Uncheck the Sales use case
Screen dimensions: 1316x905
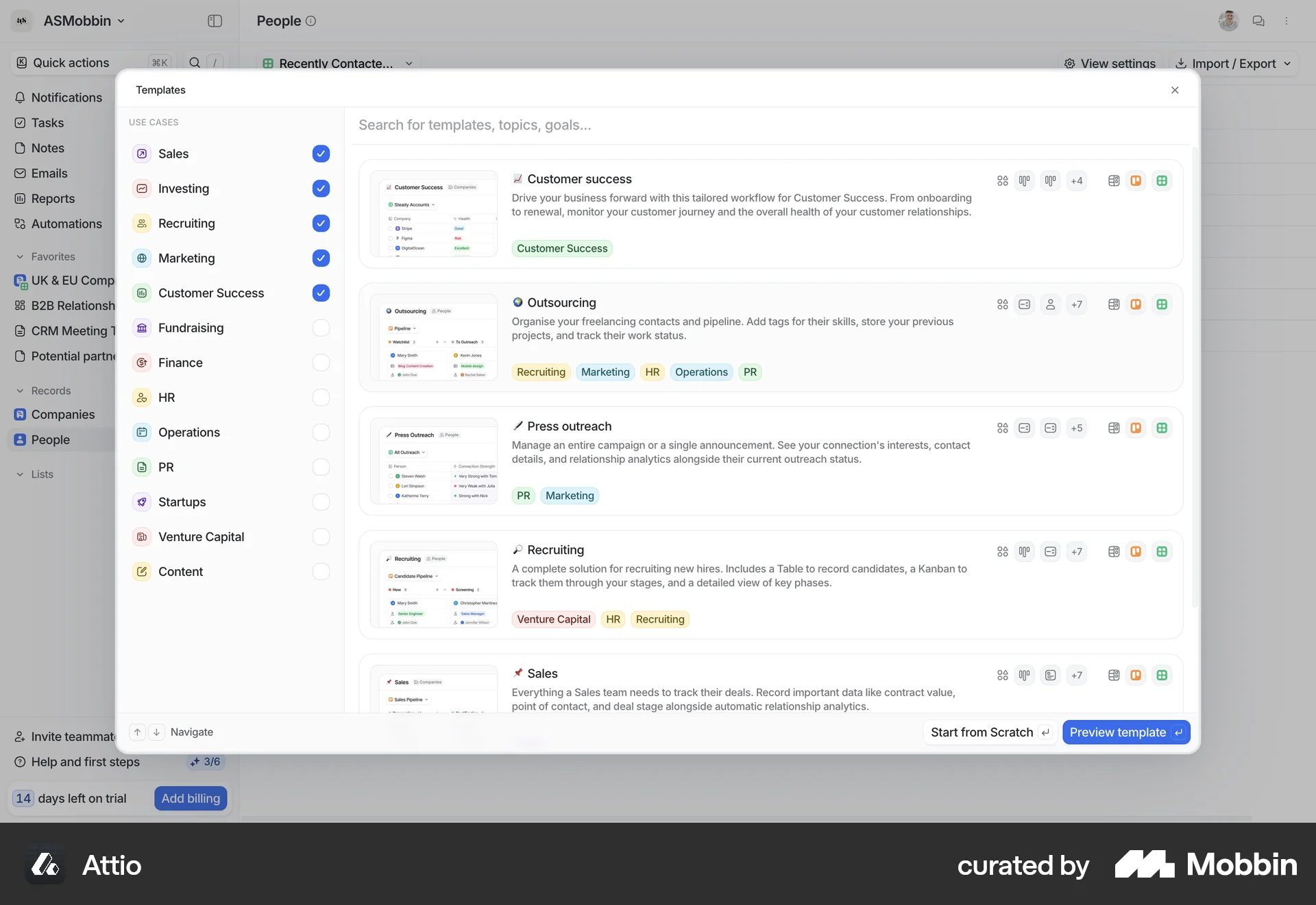coord(320,154)
